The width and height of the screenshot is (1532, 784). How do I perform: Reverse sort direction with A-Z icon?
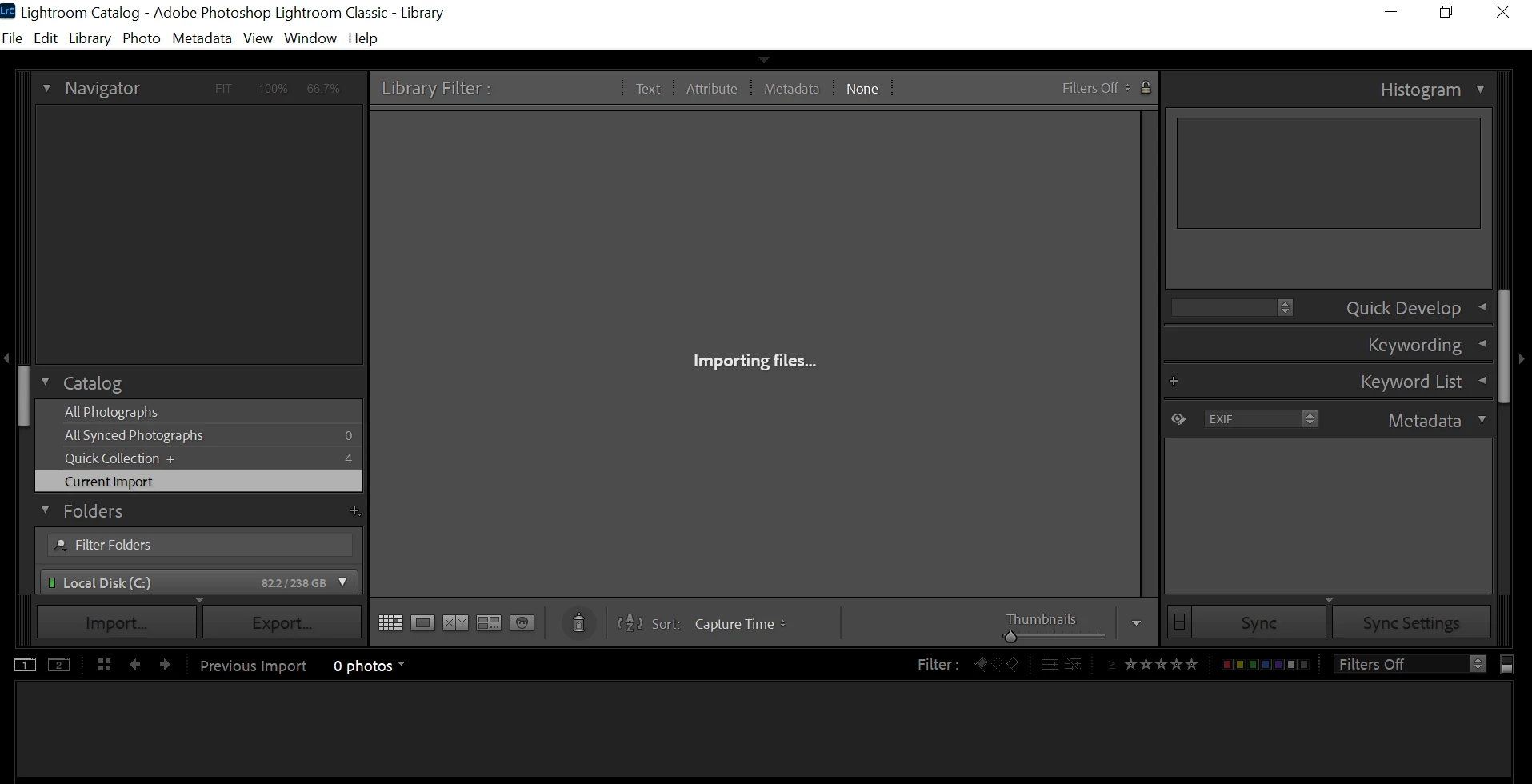point(630,623)
